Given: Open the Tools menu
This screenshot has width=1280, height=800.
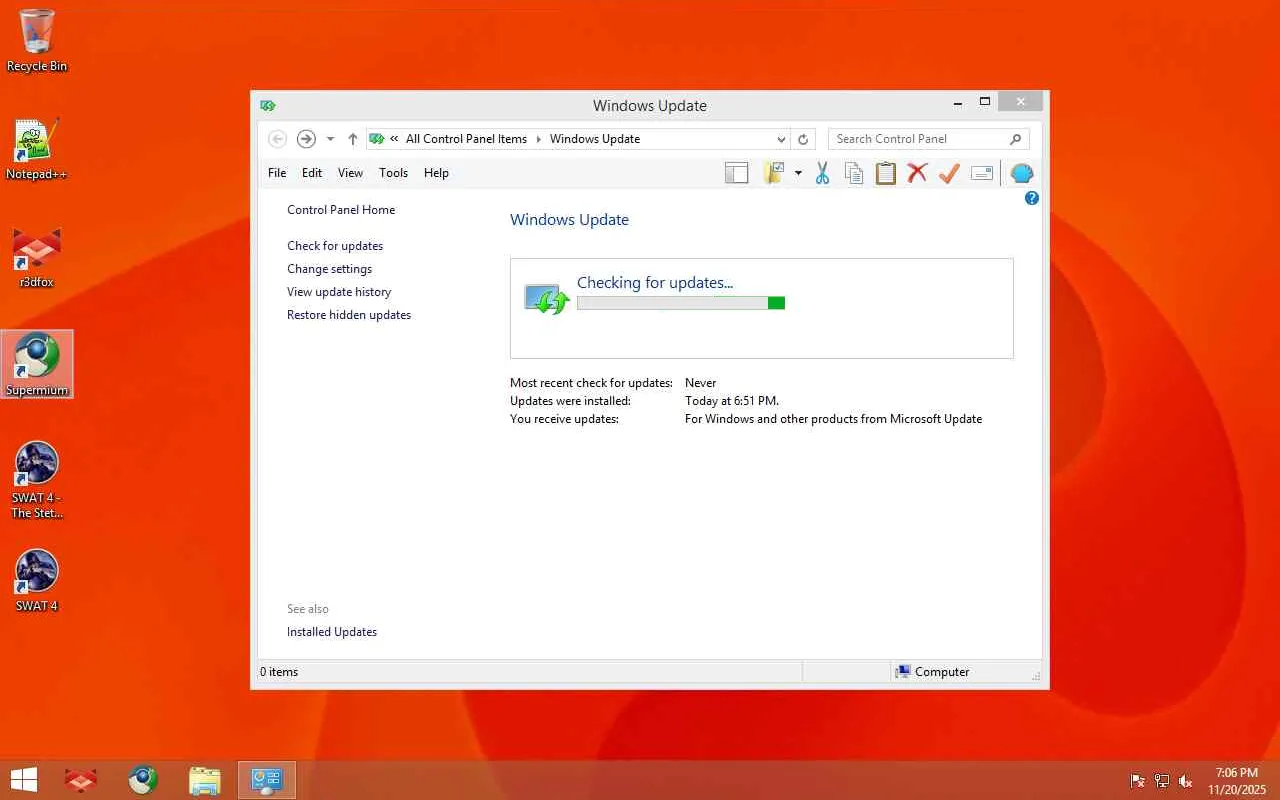Looking at the screenshot, I should (393, 173).
